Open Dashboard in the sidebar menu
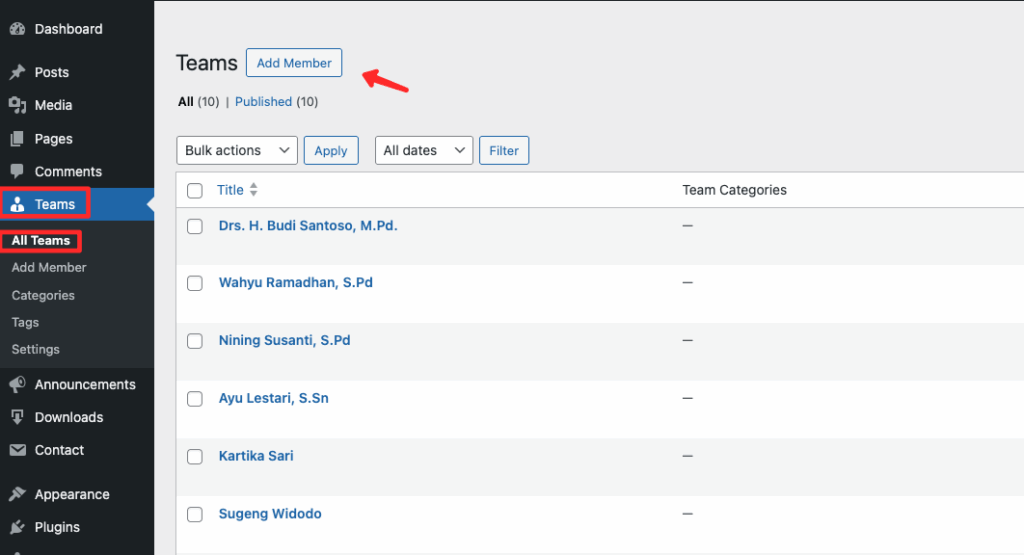The image size is (1024, 555). (69, 29)
